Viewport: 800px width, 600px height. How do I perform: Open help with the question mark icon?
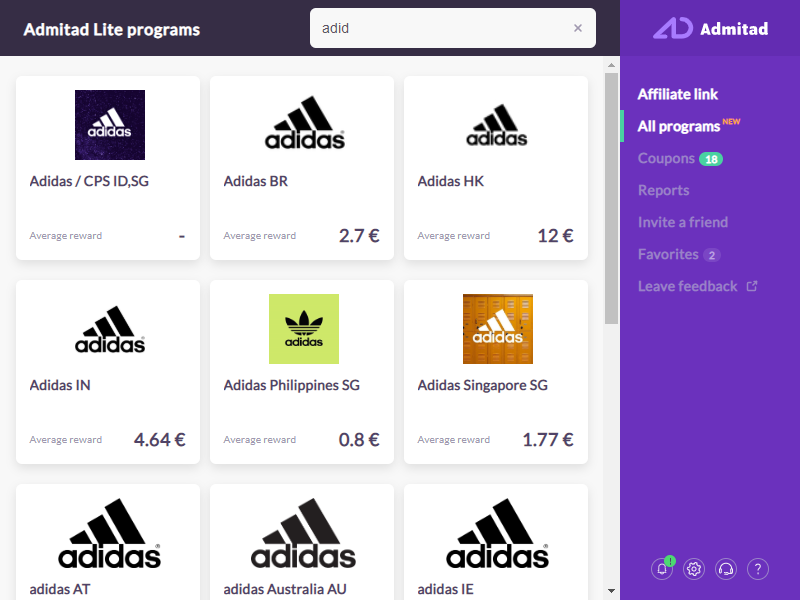coord(758,568)
